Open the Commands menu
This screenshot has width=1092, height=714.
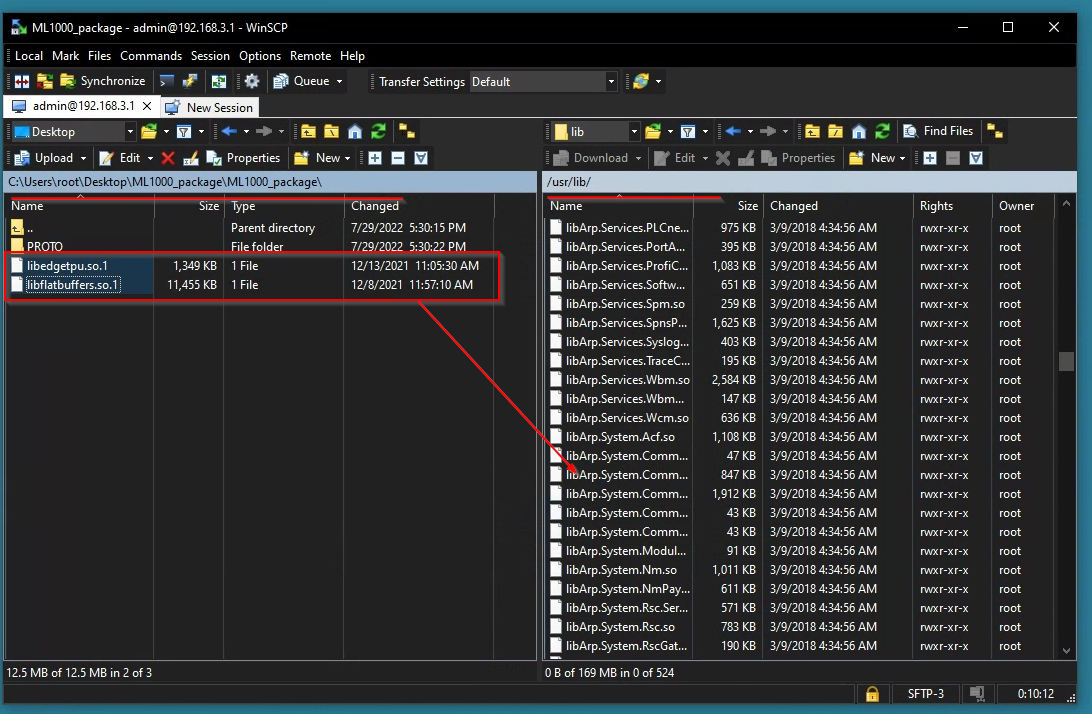click(x=150, y=56)
